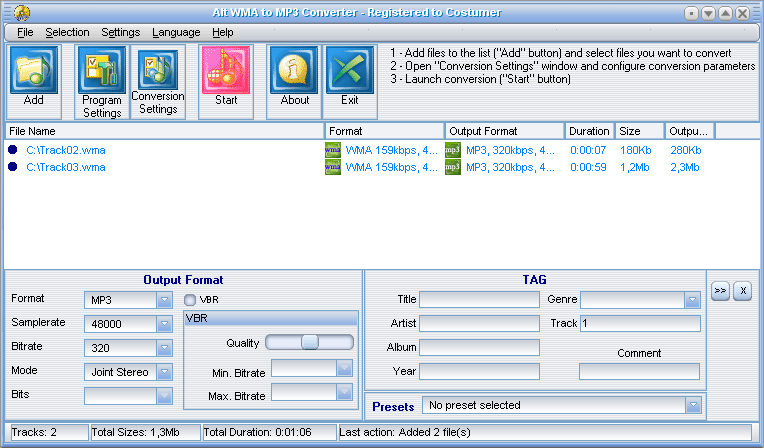Click the Track field containing 1

click(x=640, y=323)
